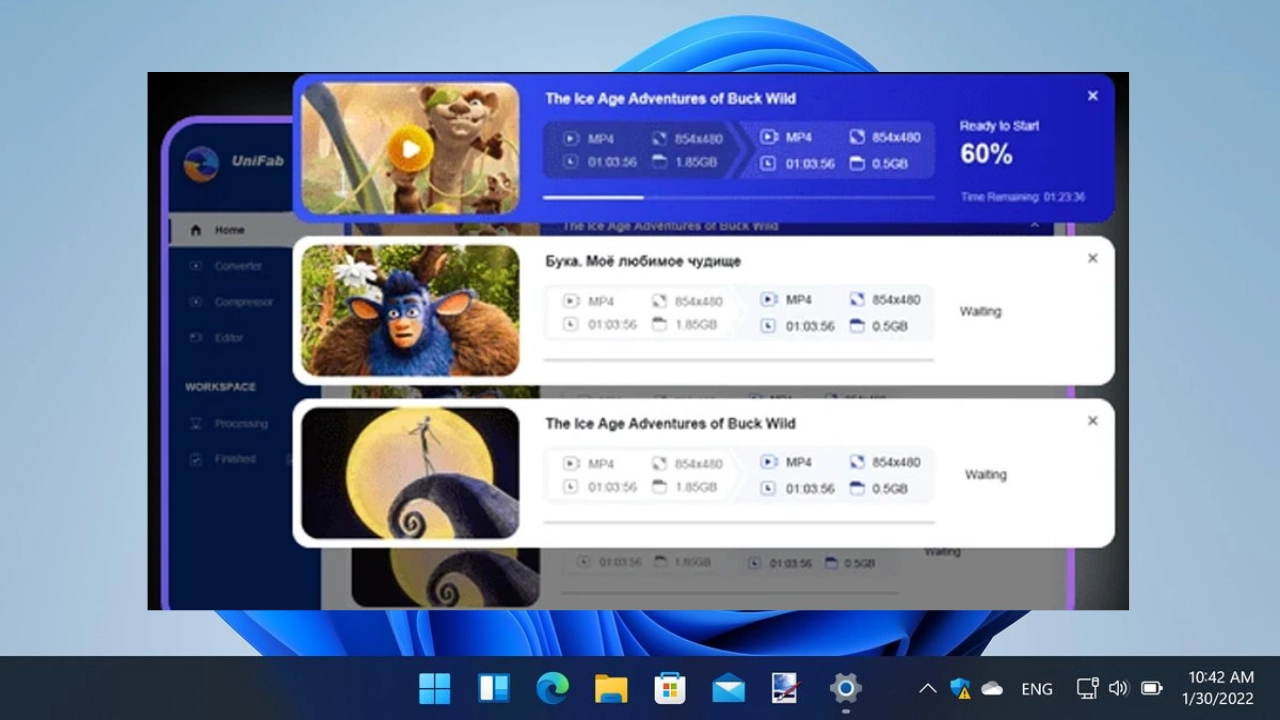Viewport: 1280px width, 720px height.
Task: Collapse the background Buck Wild row chevron
Action: (1035, 226)
